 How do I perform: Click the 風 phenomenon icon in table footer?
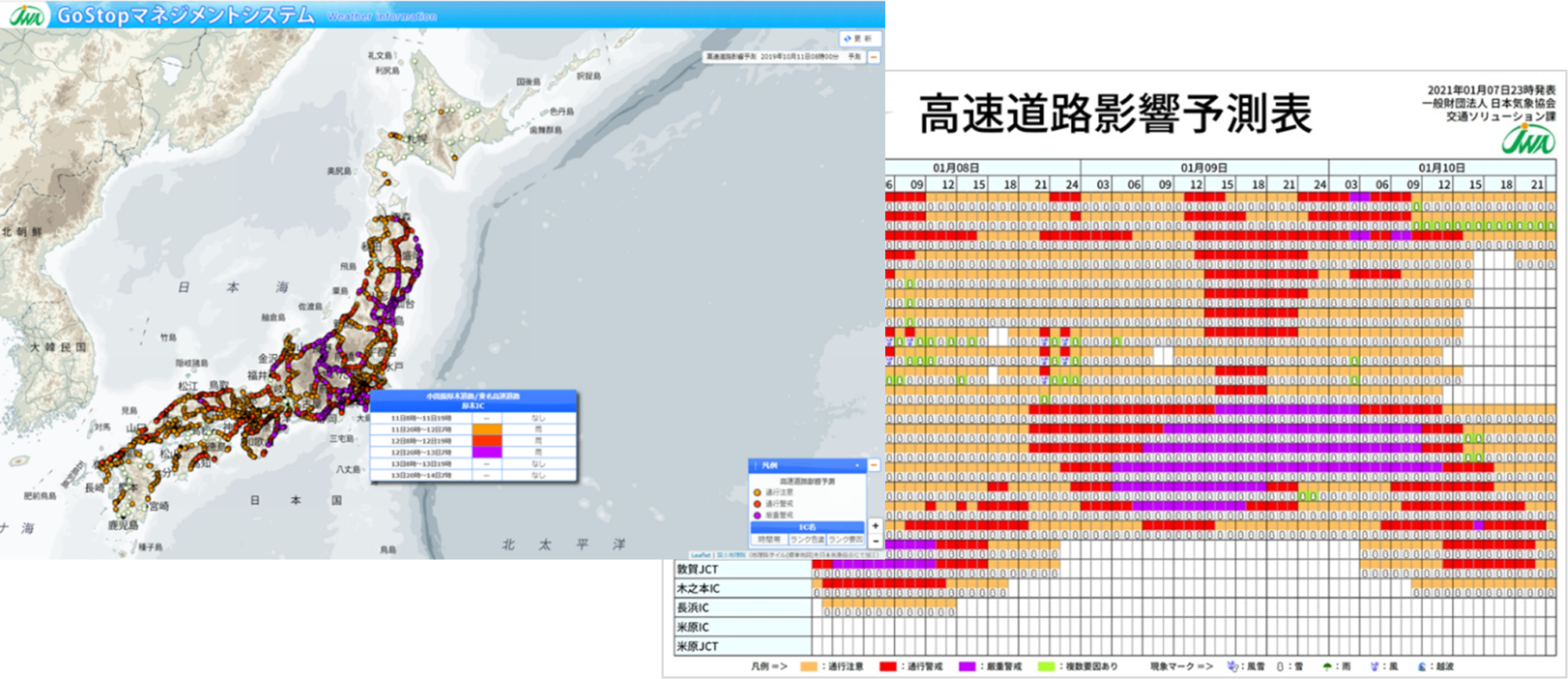[x=1374, y=667]
